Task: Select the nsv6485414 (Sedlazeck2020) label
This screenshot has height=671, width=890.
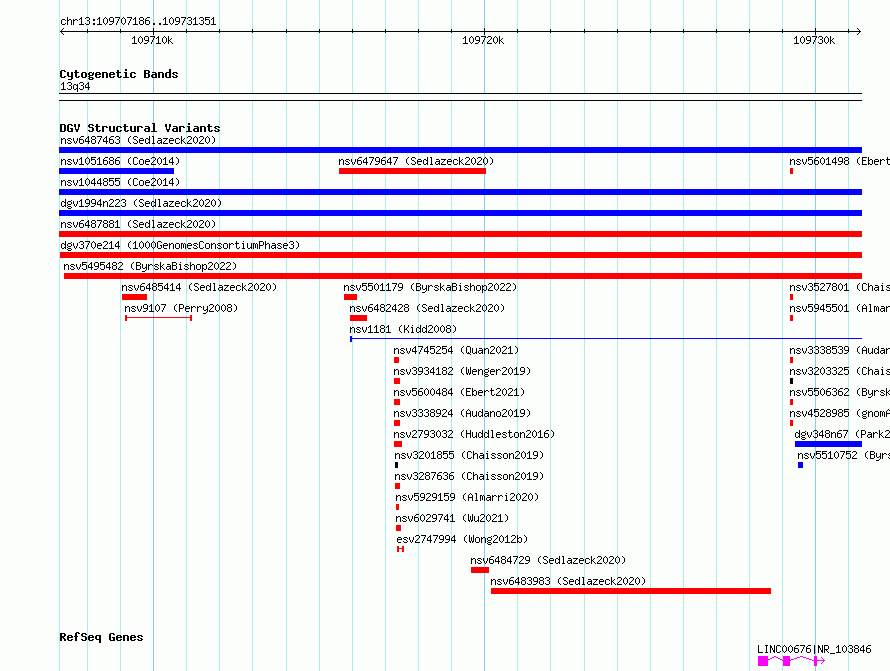Action: coord(199,287)
